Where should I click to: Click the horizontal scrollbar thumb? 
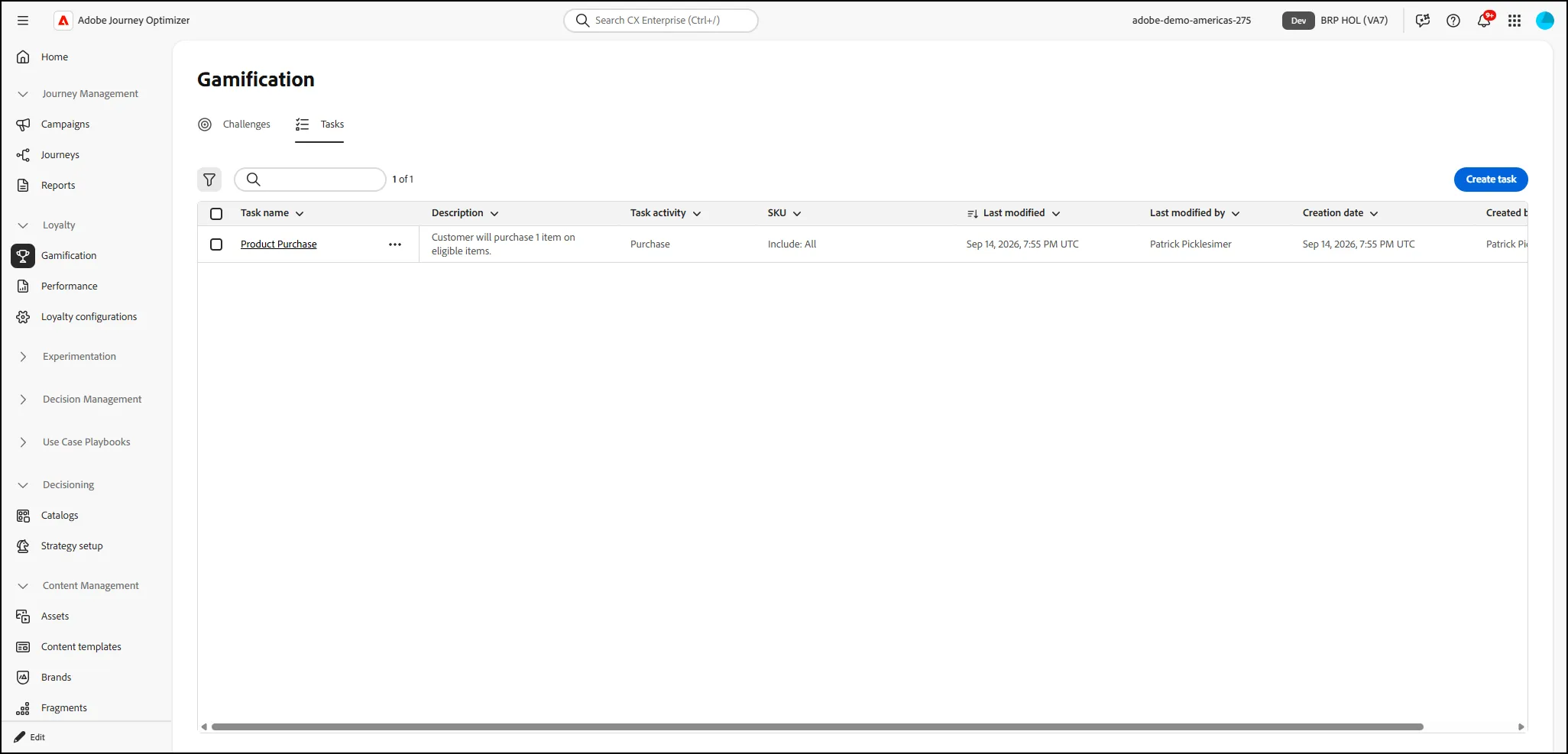818,727
